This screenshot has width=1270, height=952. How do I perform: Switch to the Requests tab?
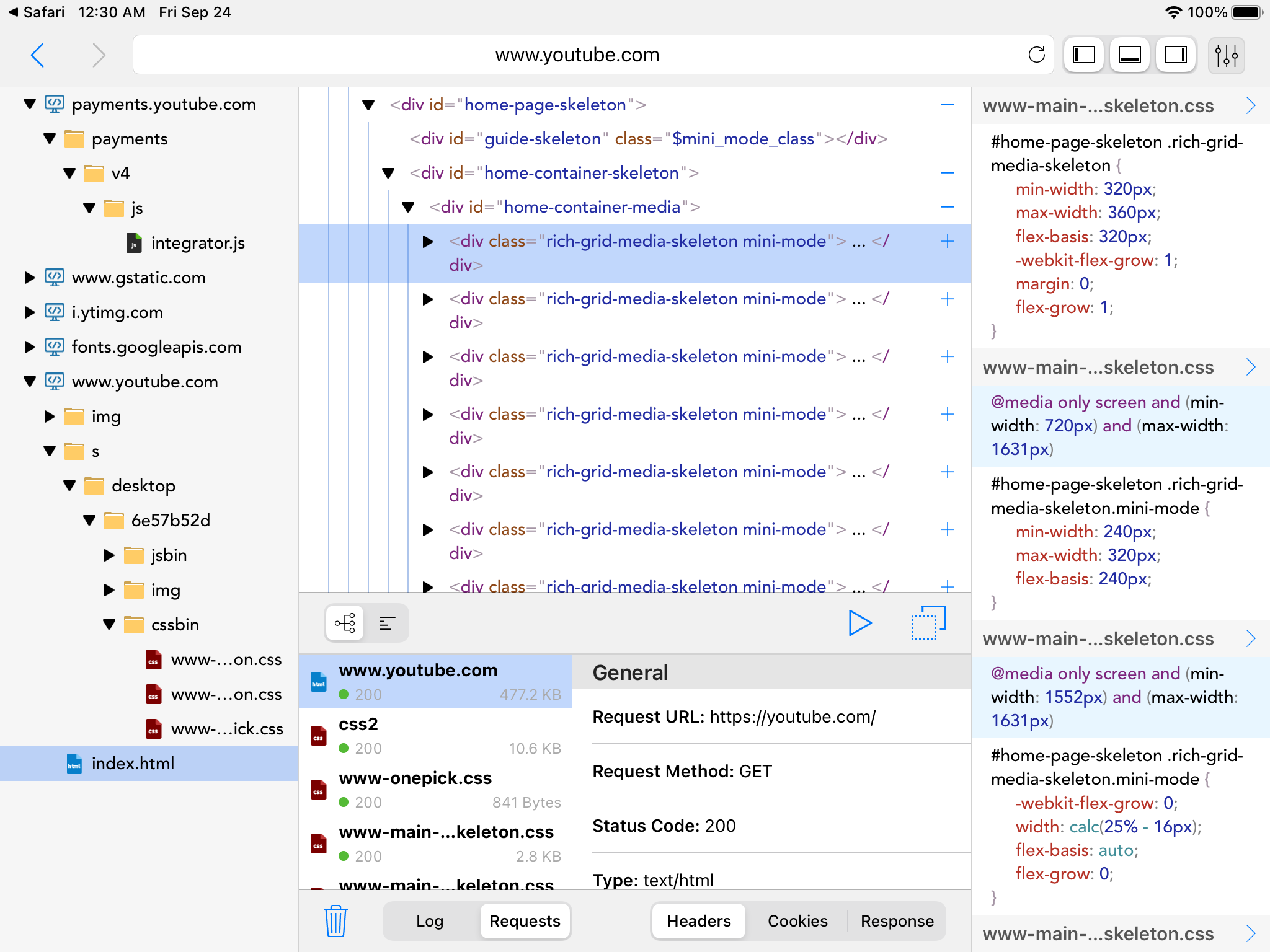[525, 921]
